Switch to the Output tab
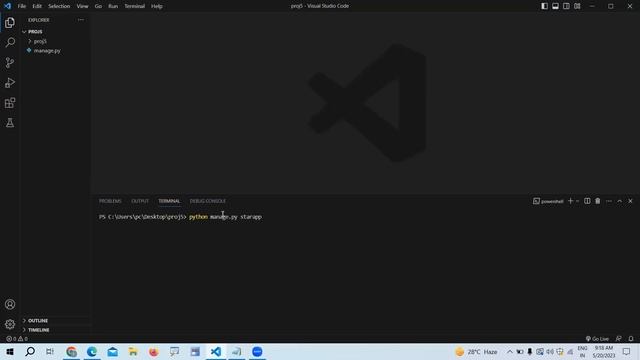640x360 pixels. coord(140,201)
